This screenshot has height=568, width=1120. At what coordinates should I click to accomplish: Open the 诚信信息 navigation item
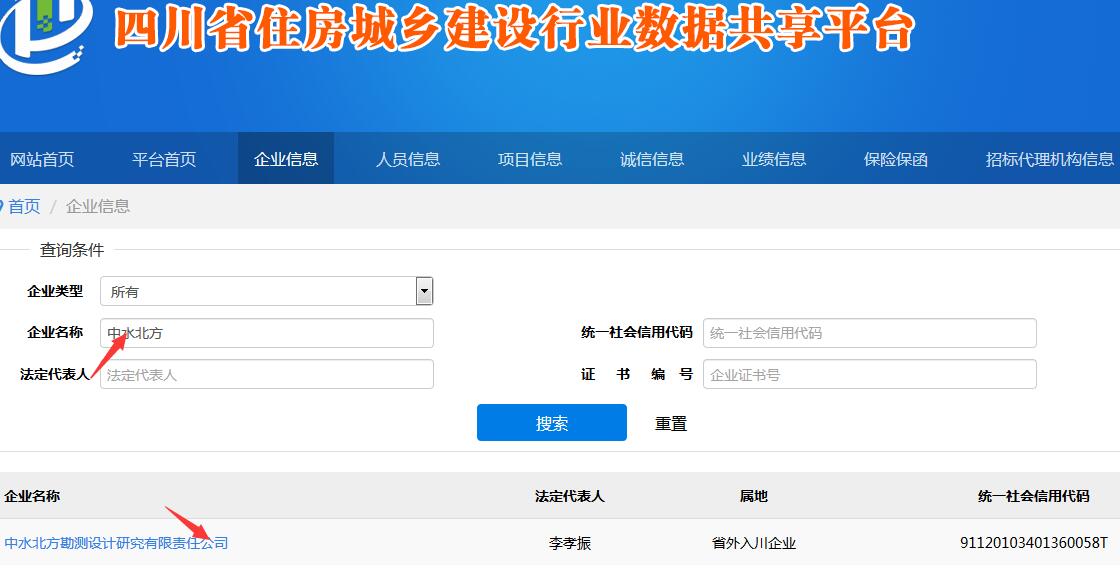coord(652,159)
